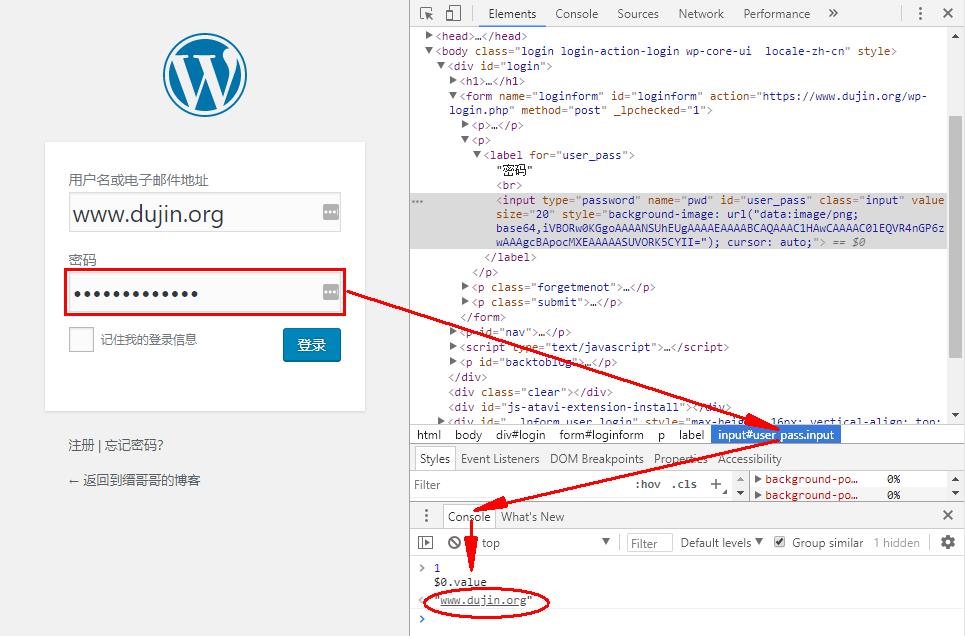
Task: Click the "www.dujin.org" console output
Action: (483, 600)
